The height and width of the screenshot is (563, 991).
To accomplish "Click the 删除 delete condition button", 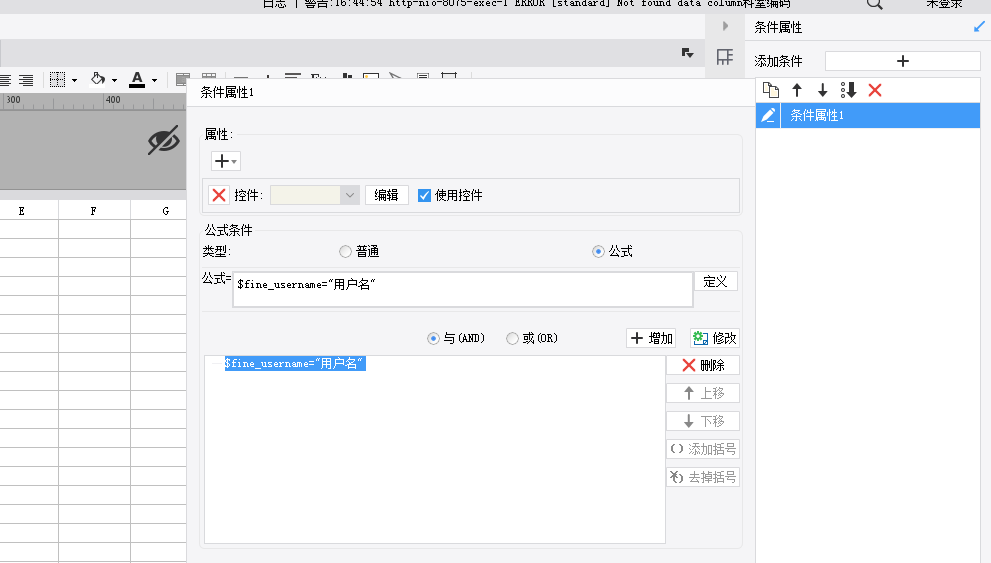I will click(703, 365).
